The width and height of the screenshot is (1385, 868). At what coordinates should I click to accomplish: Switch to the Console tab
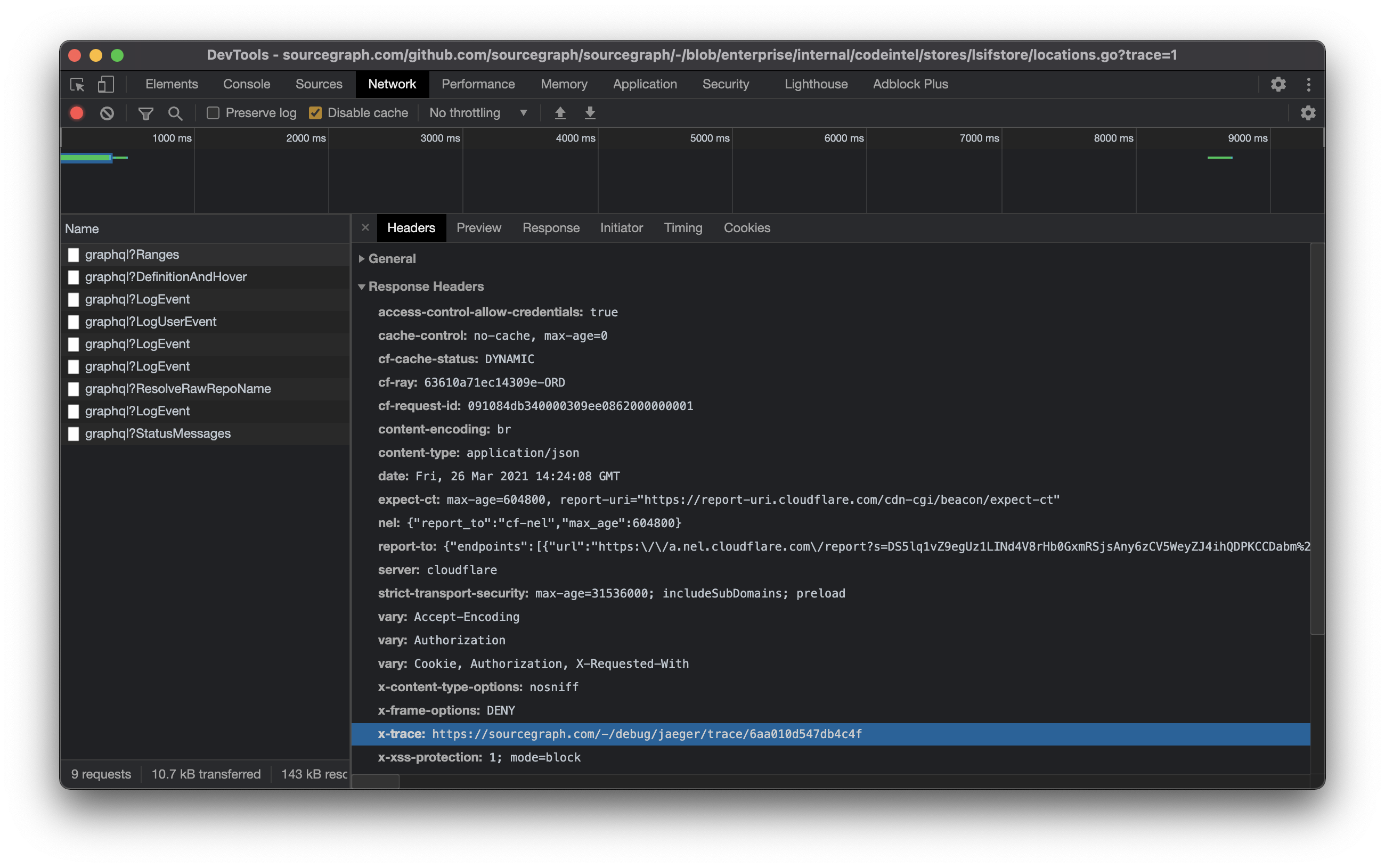(x=247, y=84)
